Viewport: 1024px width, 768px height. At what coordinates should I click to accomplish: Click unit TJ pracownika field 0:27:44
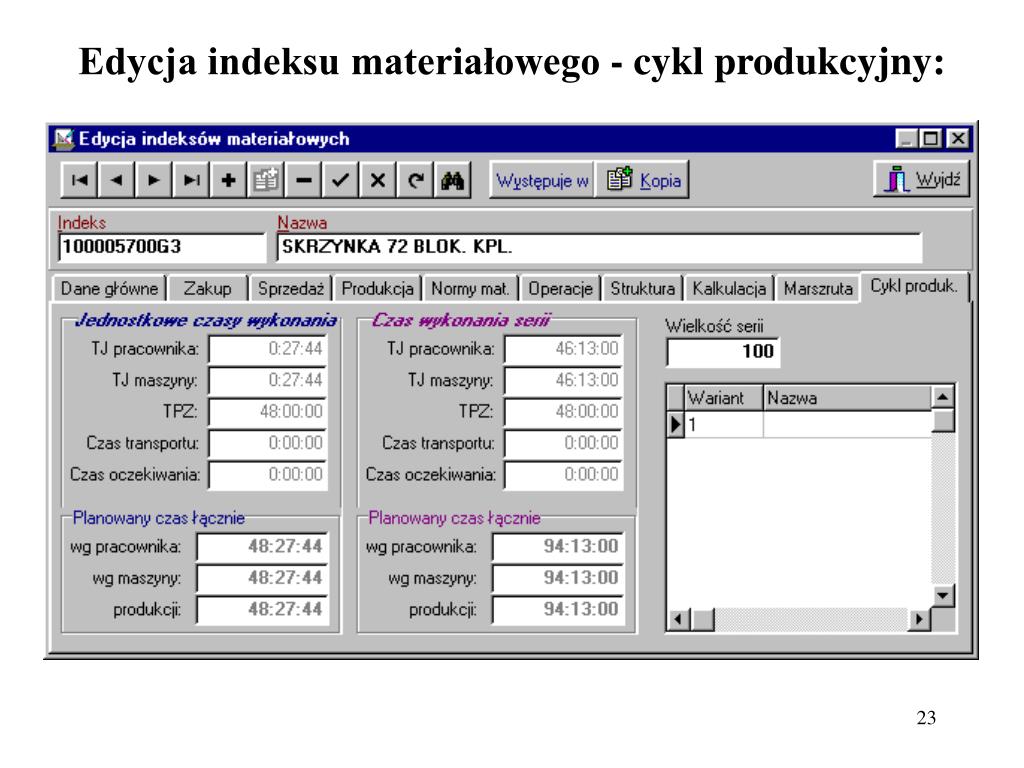(x=268, y=349)
